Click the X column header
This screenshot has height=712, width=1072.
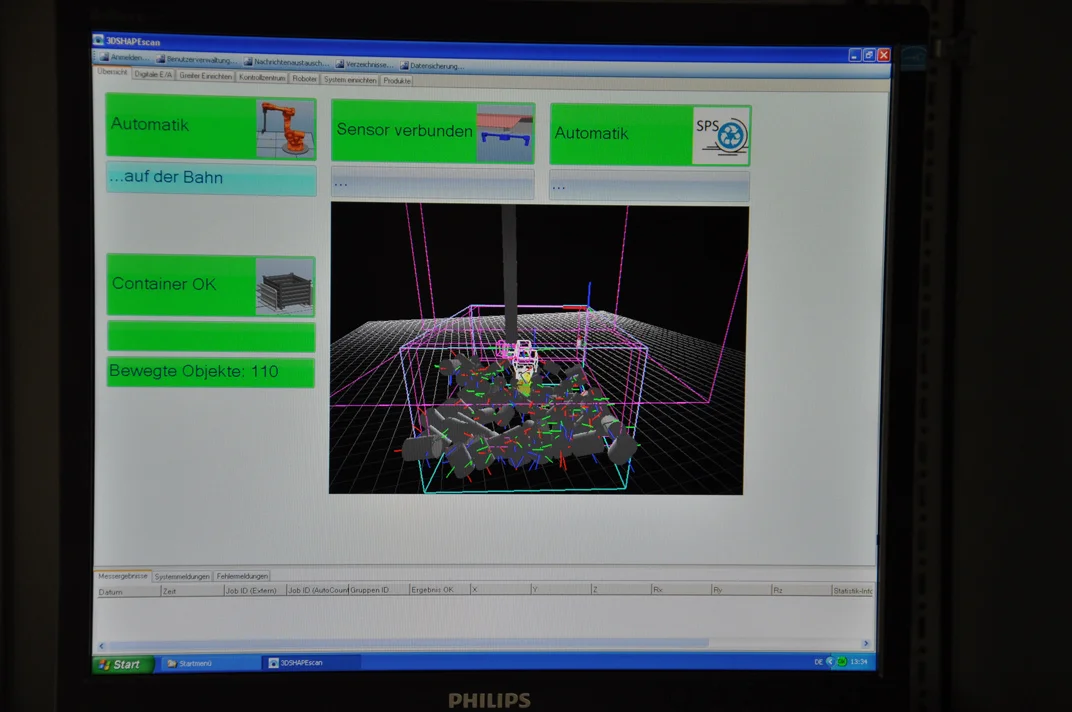click(500, 589)
